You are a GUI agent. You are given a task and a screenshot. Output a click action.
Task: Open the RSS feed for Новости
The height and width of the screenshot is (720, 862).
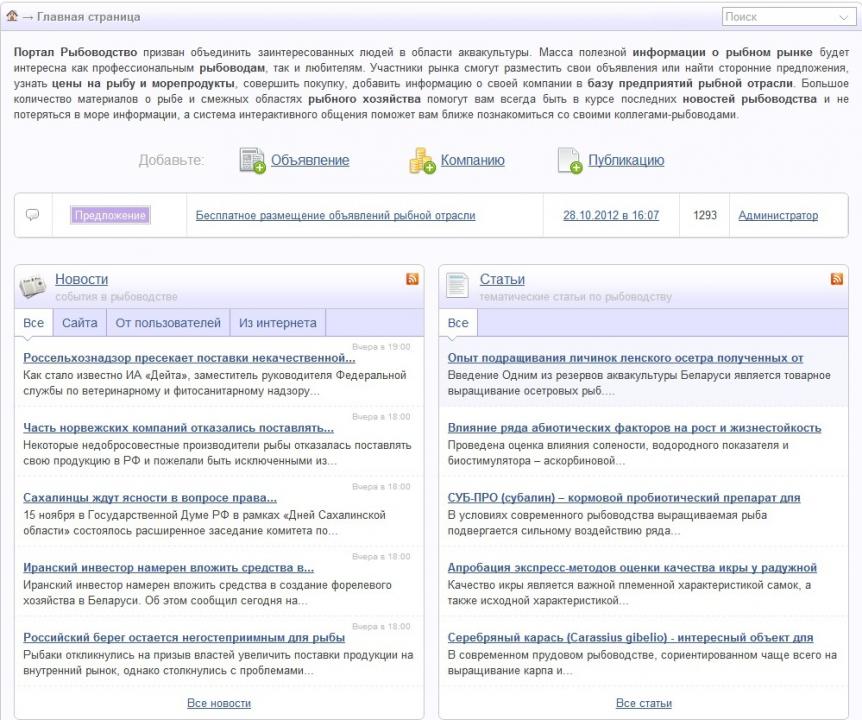[412, 279]
